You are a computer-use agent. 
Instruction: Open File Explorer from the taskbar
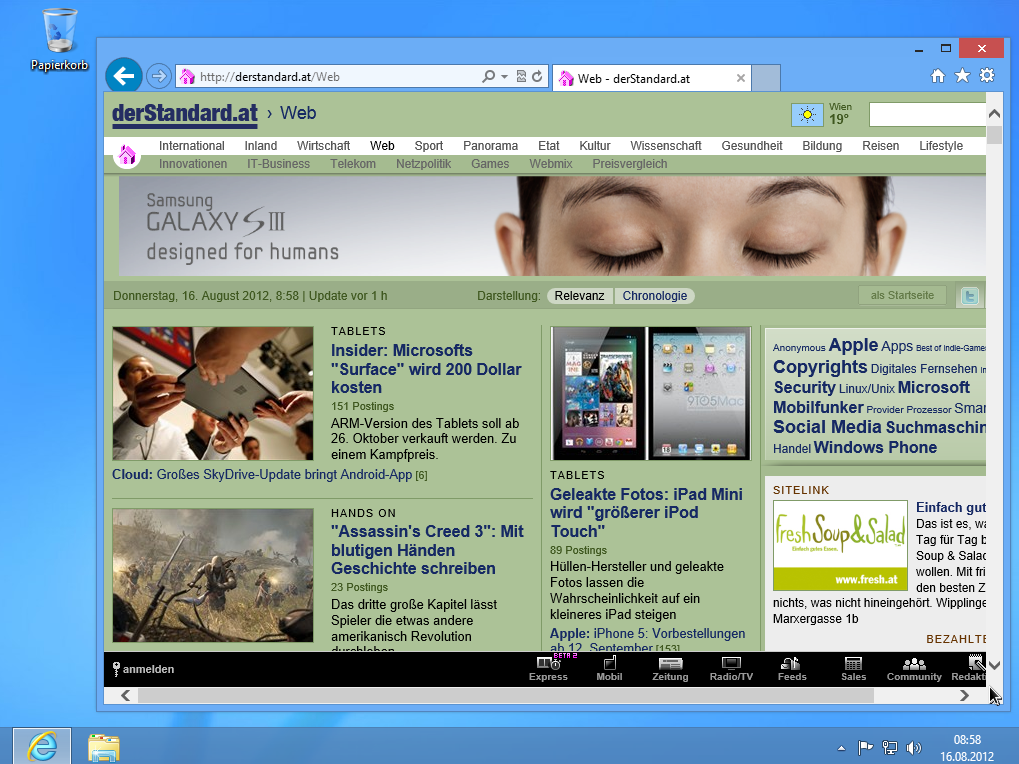pos(104,747)
